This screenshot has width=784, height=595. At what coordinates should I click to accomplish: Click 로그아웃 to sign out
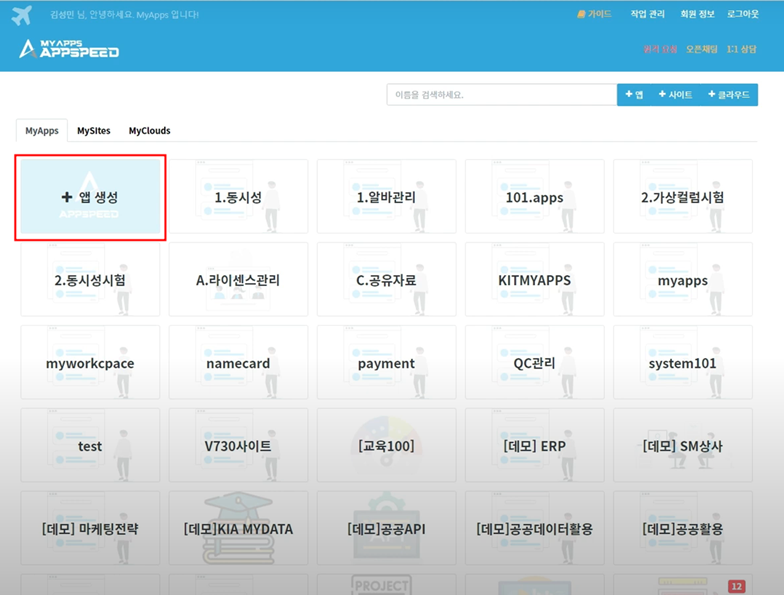click(743, 14)
